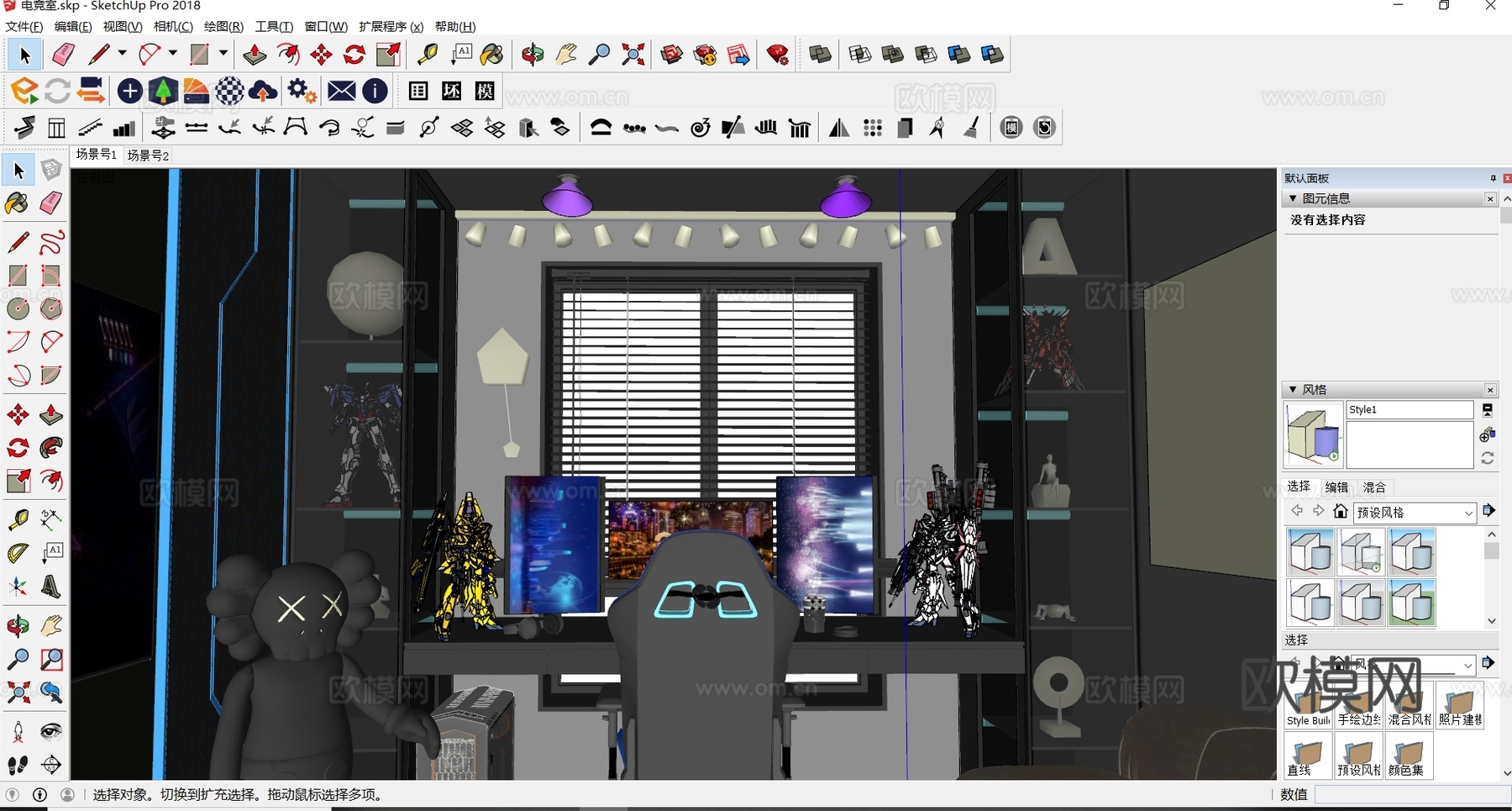
Task: Open the lower style pane details arrow
Action: (x=1488, y=663)
